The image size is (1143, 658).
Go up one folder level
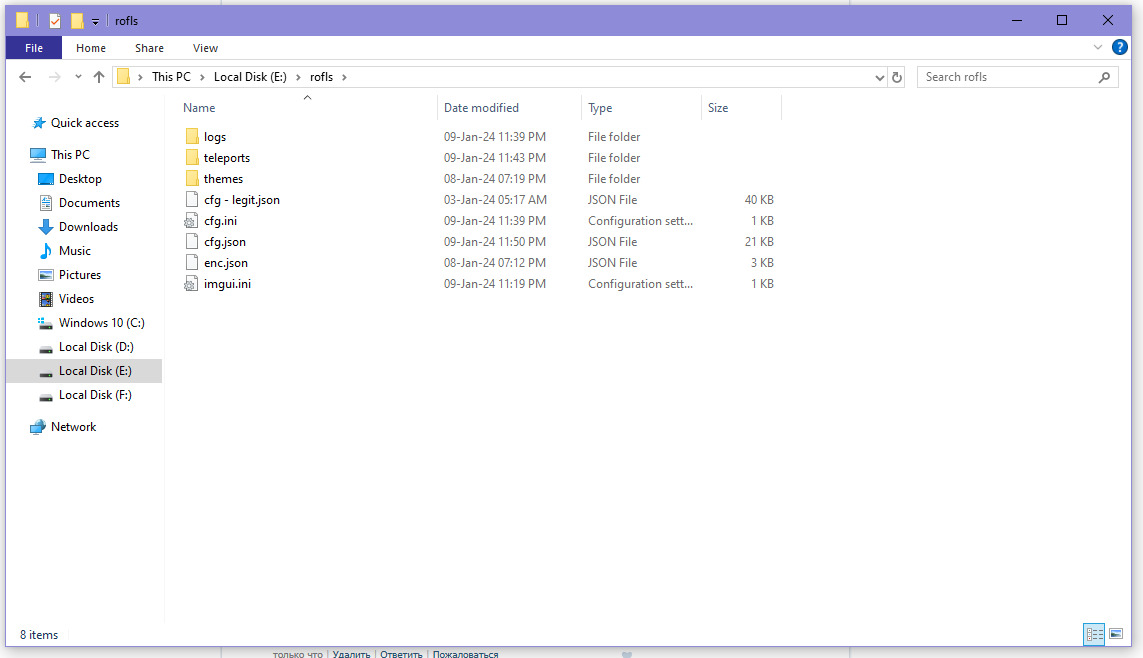tap(99, 77)
